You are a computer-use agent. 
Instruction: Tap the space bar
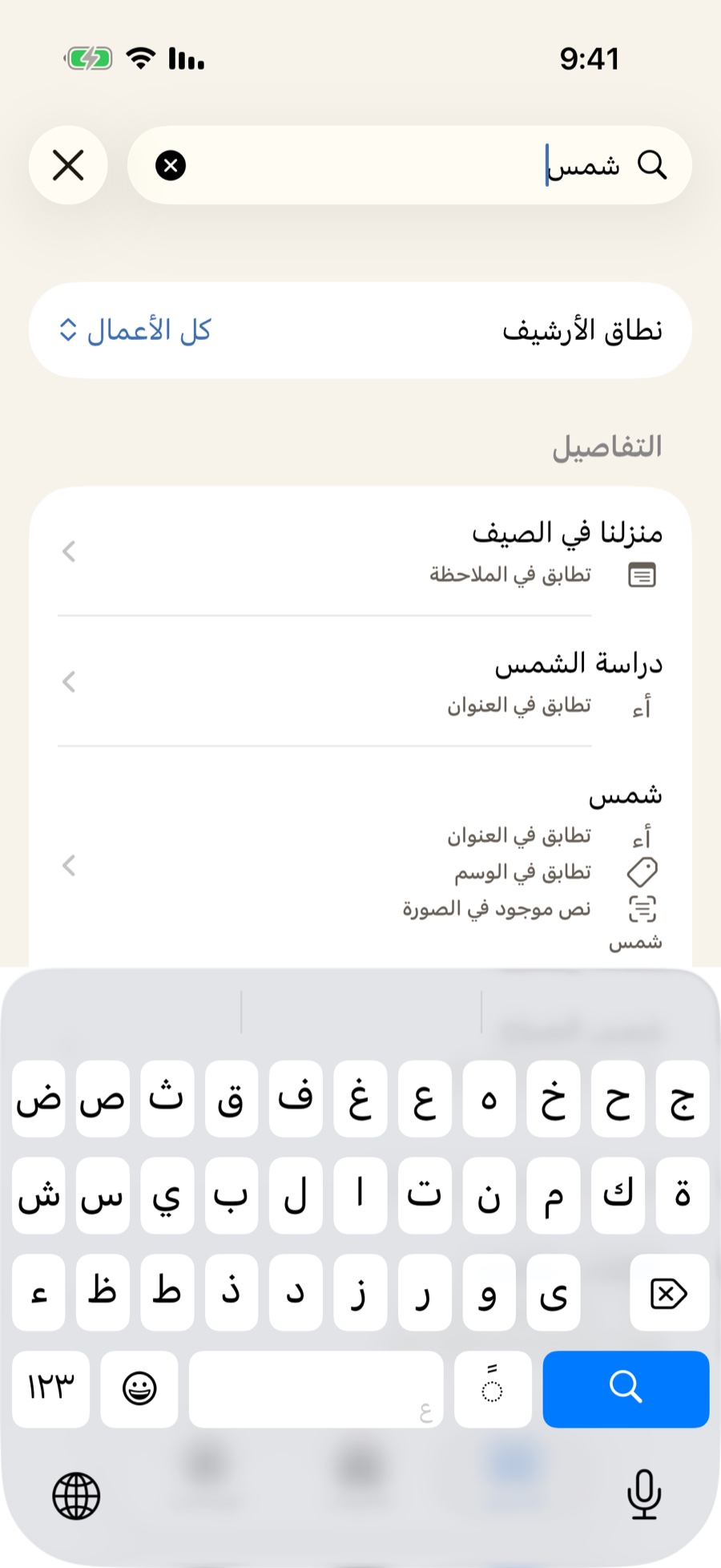coord(316,1388)
